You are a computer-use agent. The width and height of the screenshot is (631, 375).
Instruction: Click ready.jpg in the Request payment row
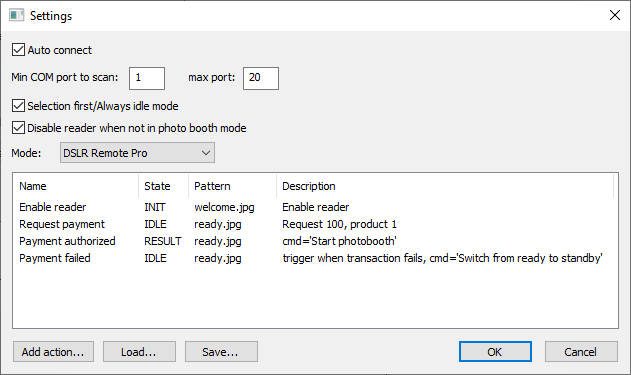(218, 225)
